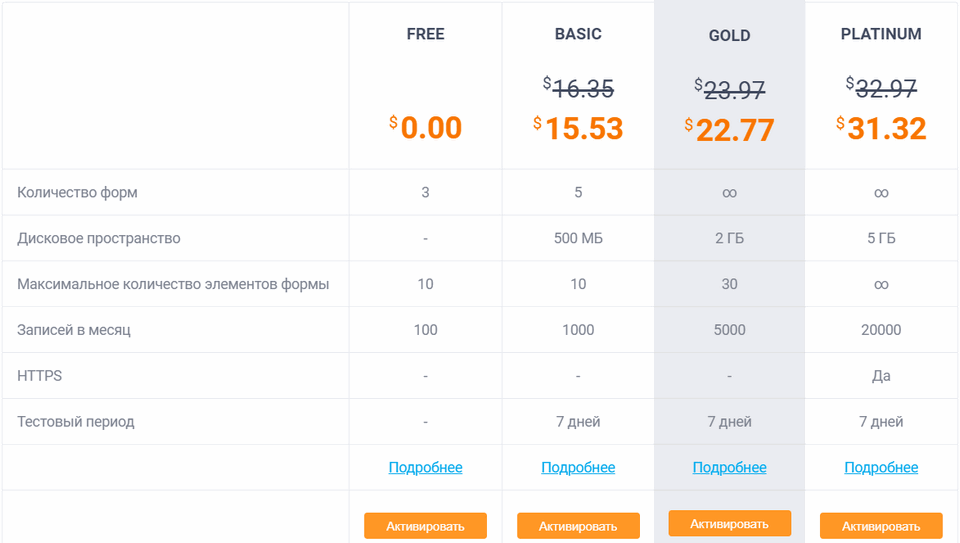960x543 pixels.
Task: Select the Количество форм row label
Action: coord(77,192)
